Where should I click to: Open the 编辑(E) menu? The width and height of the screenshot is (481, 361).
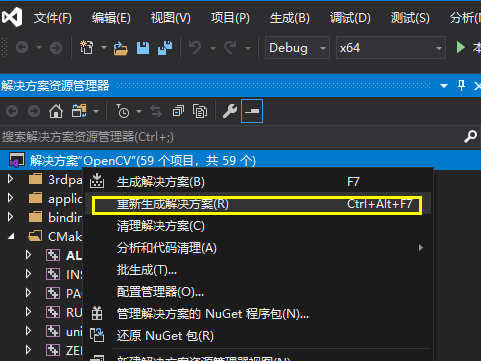111,18
